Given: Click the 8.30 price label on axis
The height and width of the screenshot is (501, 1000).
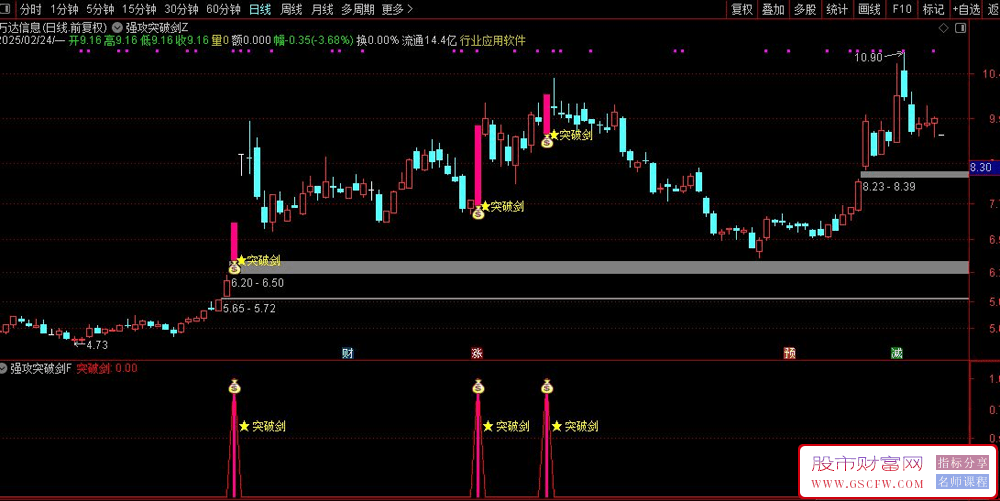Looking at the screenshot, I should [983, 168].
